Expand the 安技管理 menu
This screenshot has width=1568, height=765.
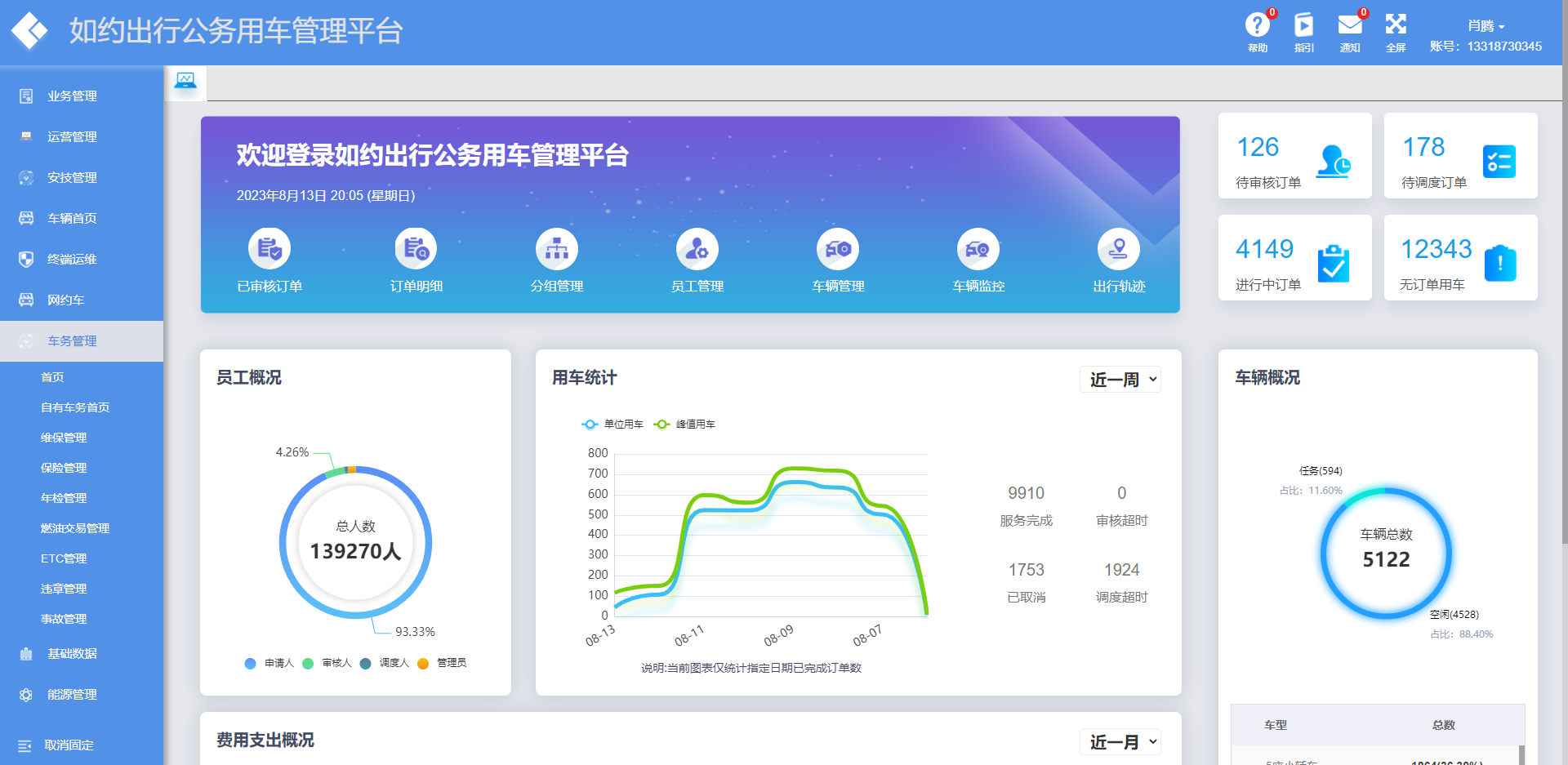[x=82, y=177]
